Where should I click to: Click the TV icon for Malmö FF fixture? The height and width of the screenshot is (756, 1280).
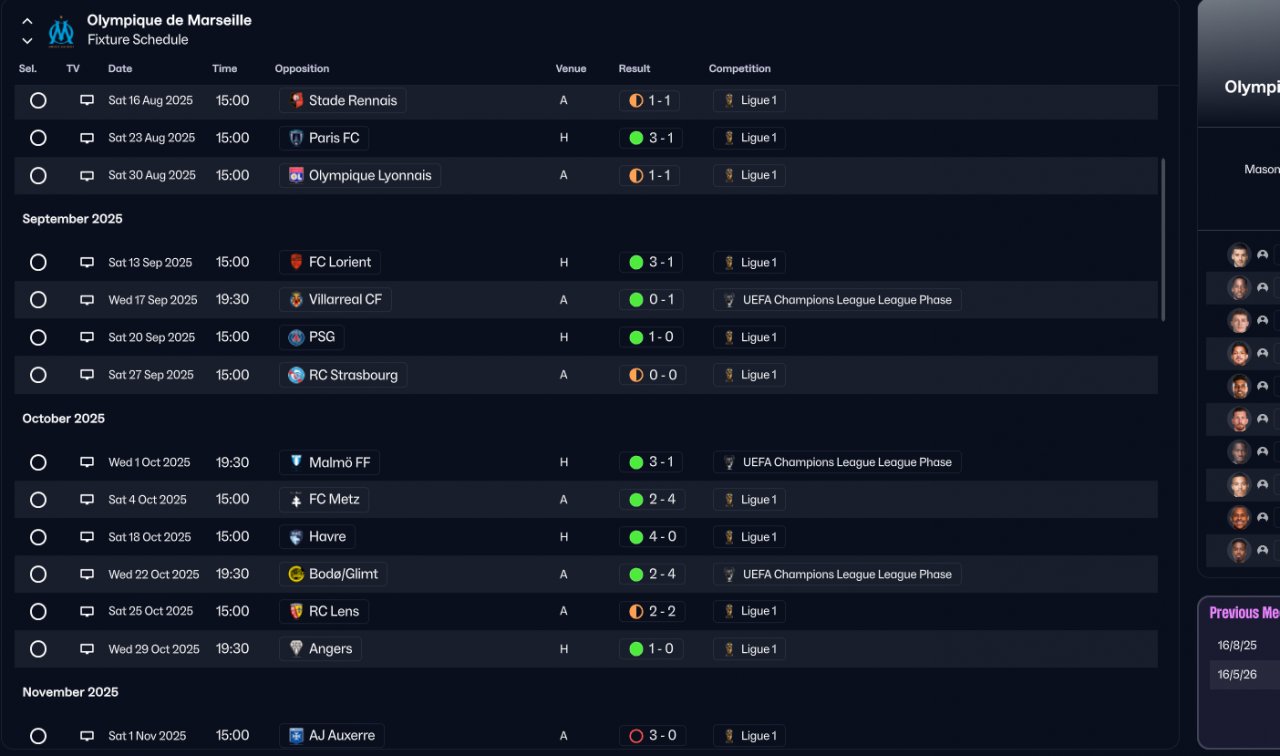pos(87,462)
